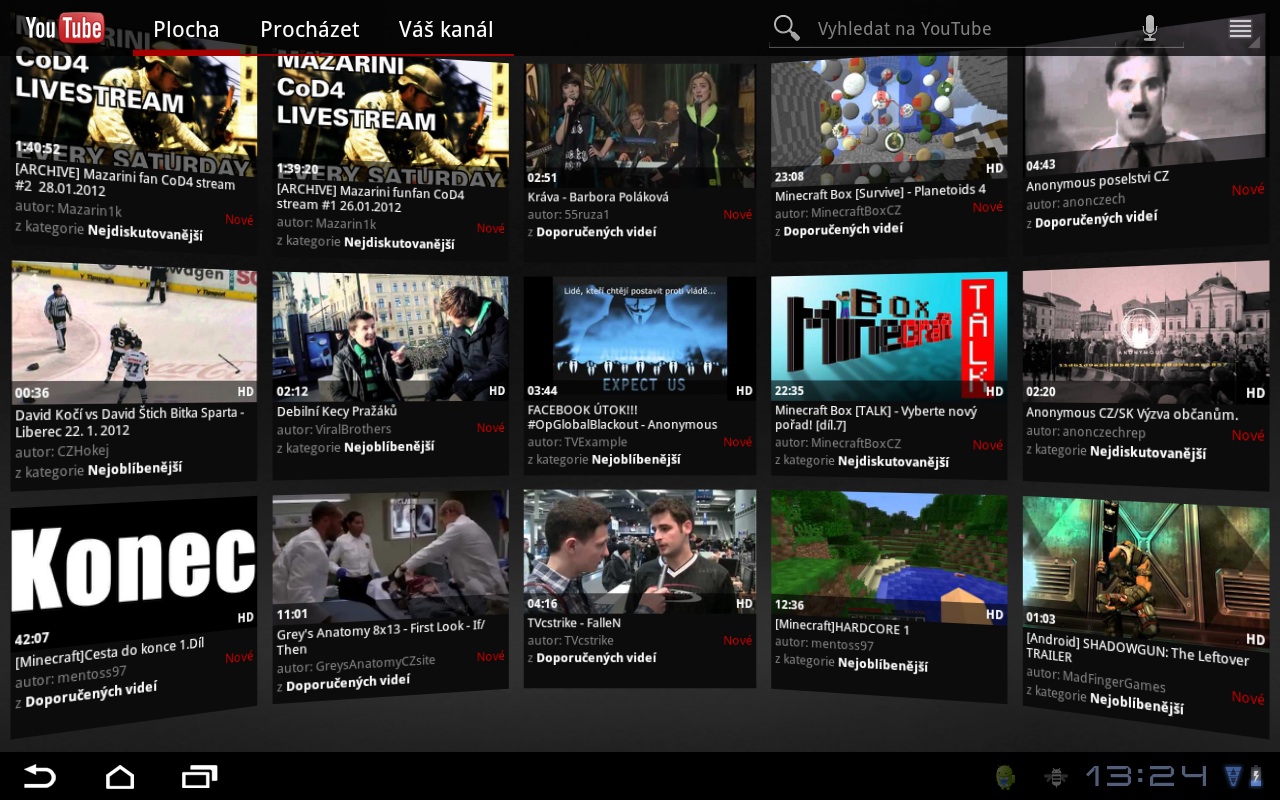Viewport: 1280px width, 800px height.
Task: Open Mazarini fan CoD4 stream #2 thumbnail
Action: (133, 108)
